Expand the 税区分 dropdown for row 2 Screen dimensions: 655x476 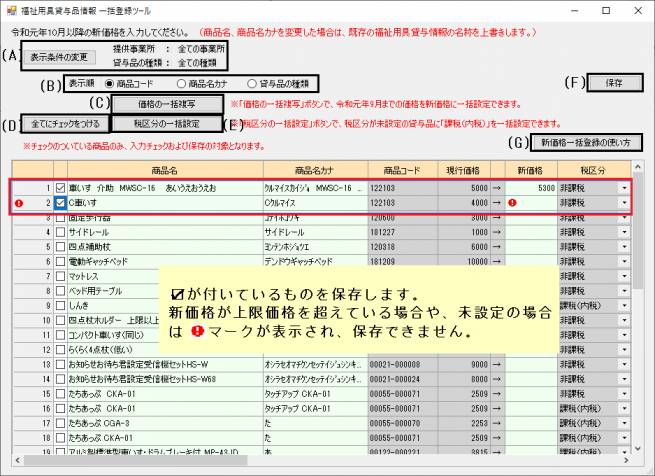[624, 203]
